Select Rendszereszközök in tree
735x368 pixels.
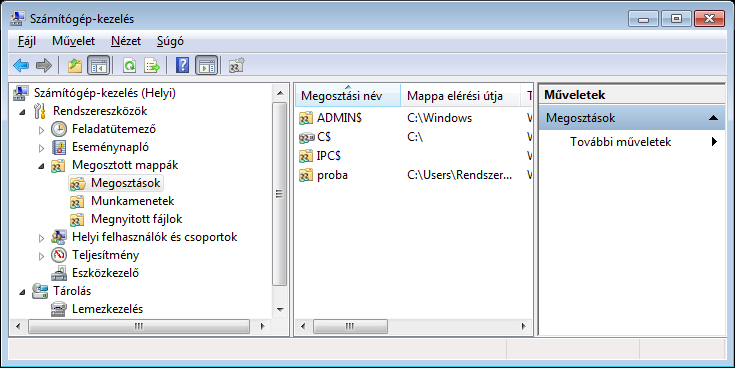click(x=100, y=111)
